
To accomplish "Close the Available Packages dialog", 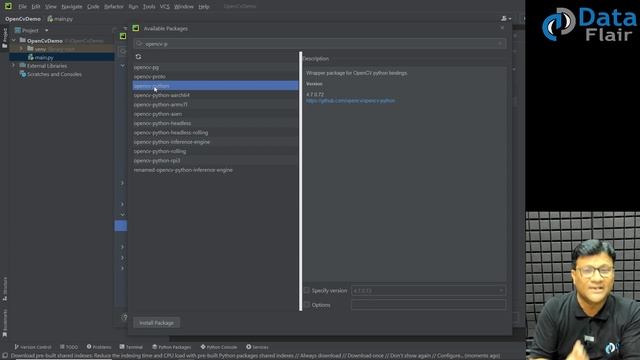I will pos(502,28).
